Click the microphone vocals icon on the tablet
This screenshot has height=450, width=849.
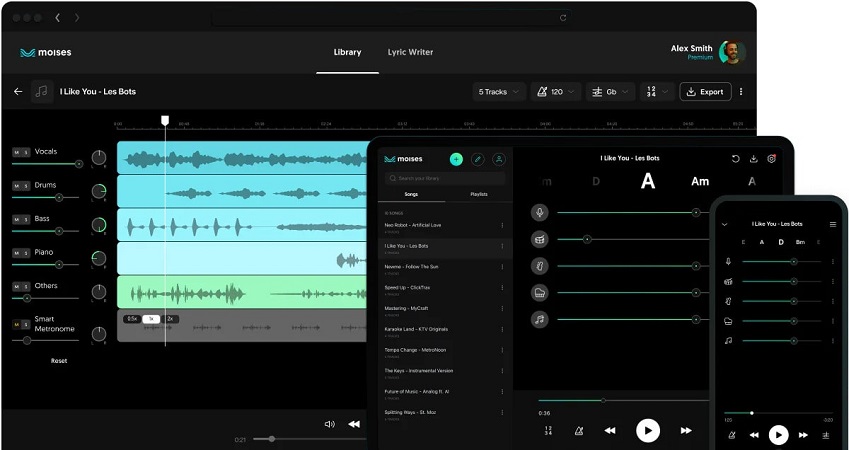click(x=539, y=213)
